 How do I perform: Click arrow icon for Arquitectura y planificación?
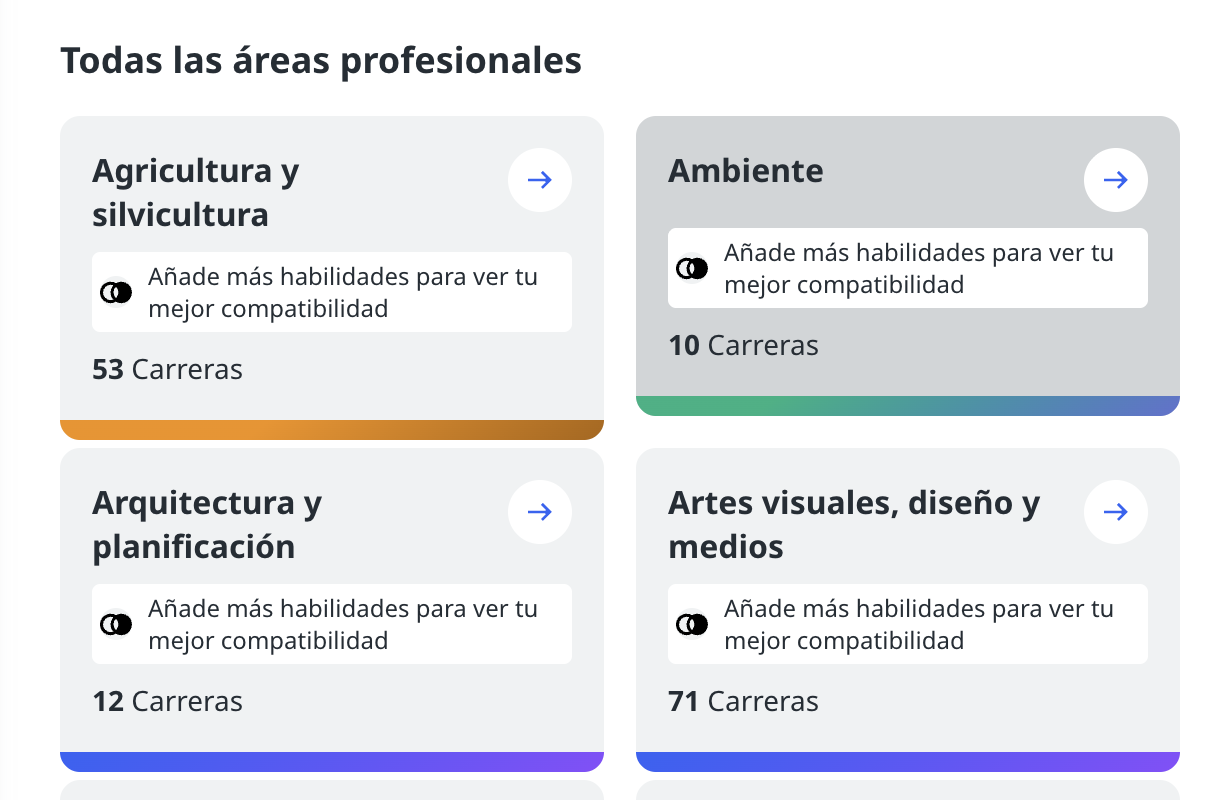pyautogui.click(x=540, y=512)
